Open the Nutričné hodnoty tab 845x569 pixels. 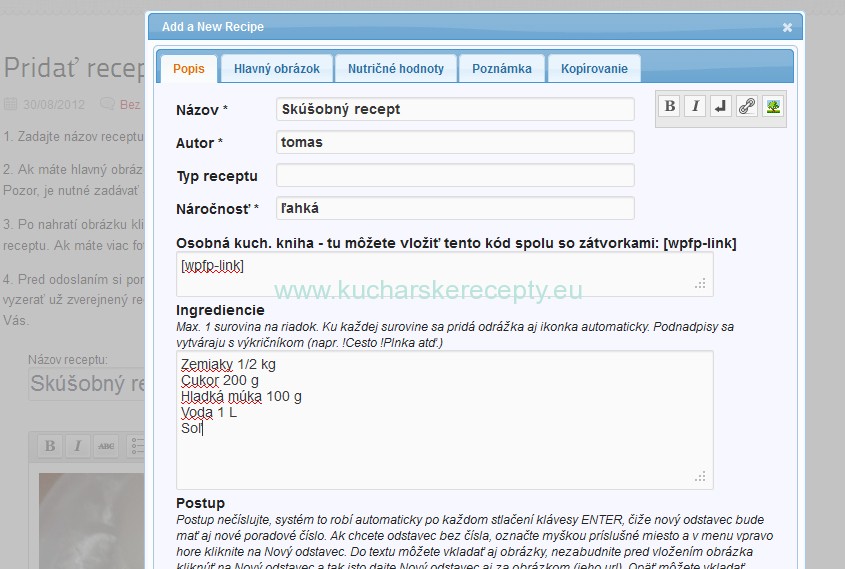396,69
